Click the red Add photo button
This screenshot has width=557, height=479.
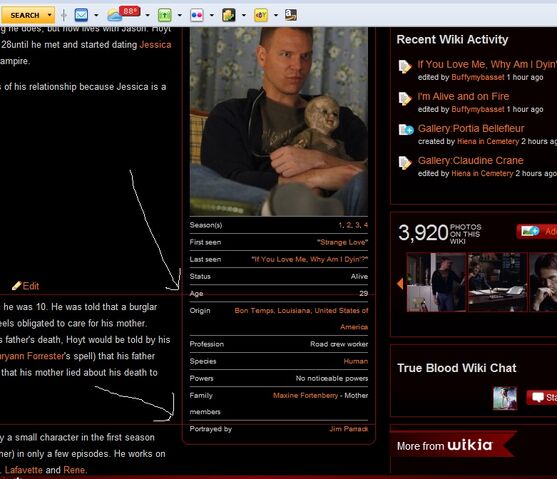click(537, 232)
